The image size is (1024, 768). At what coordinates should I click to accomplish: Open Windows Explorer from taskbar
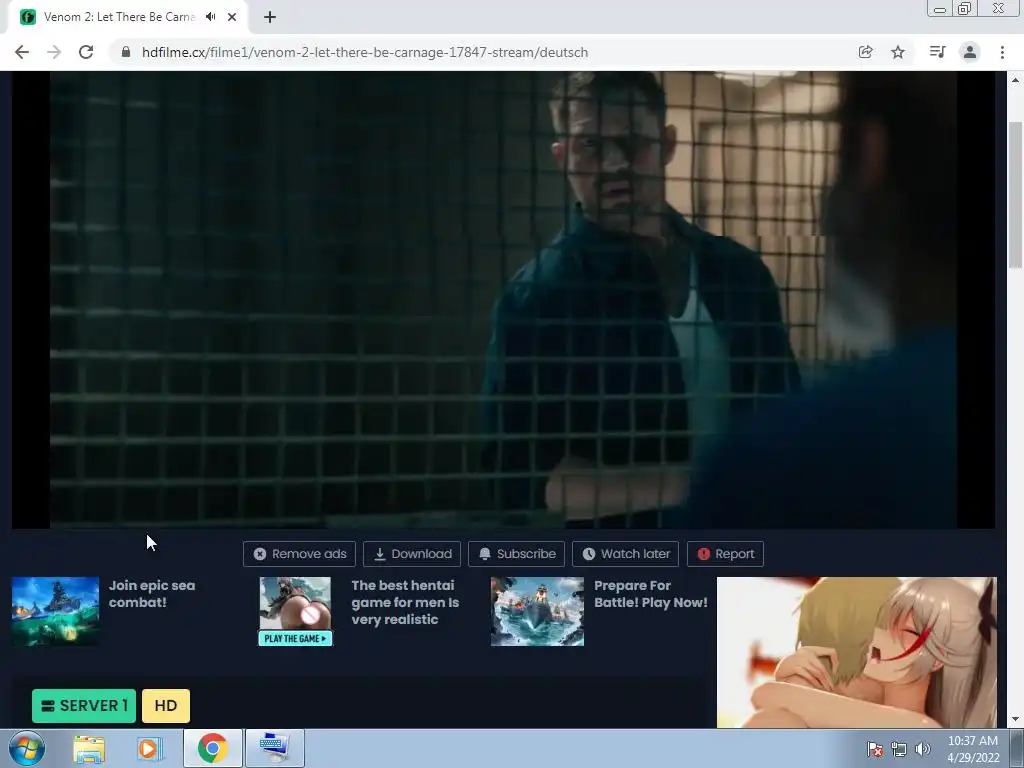tap(89, 748)
